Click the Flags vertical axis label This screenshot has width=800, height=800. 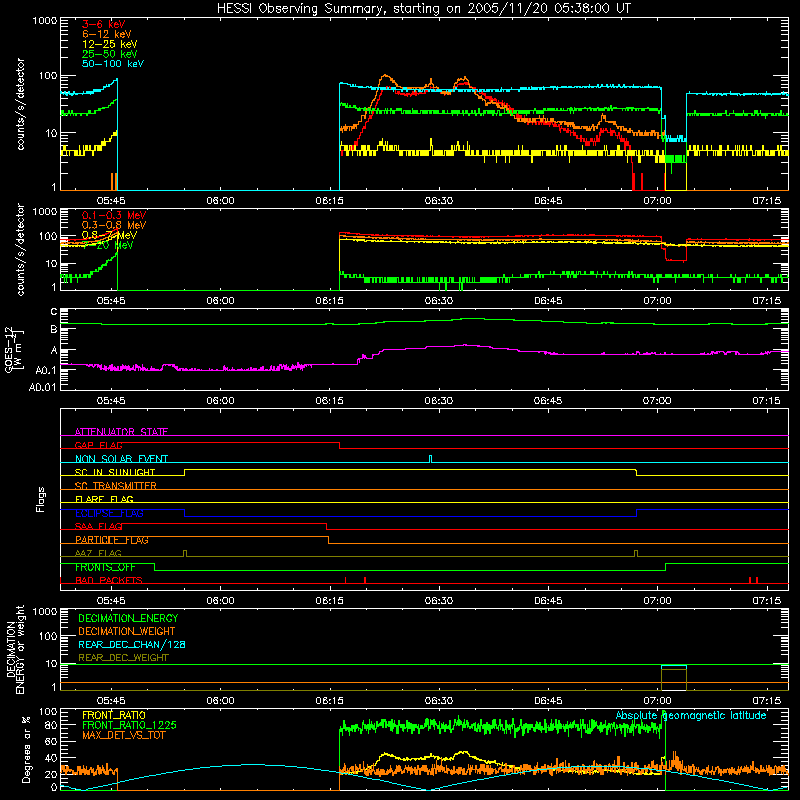pyautogui.click(x=41, y=499)
